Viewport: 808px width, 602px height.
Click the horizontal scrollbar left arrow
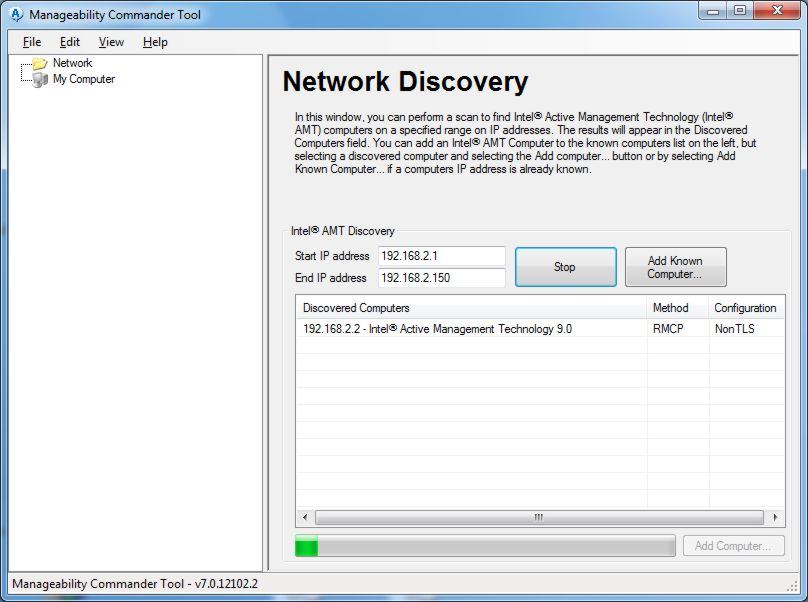tap(305, 517)
